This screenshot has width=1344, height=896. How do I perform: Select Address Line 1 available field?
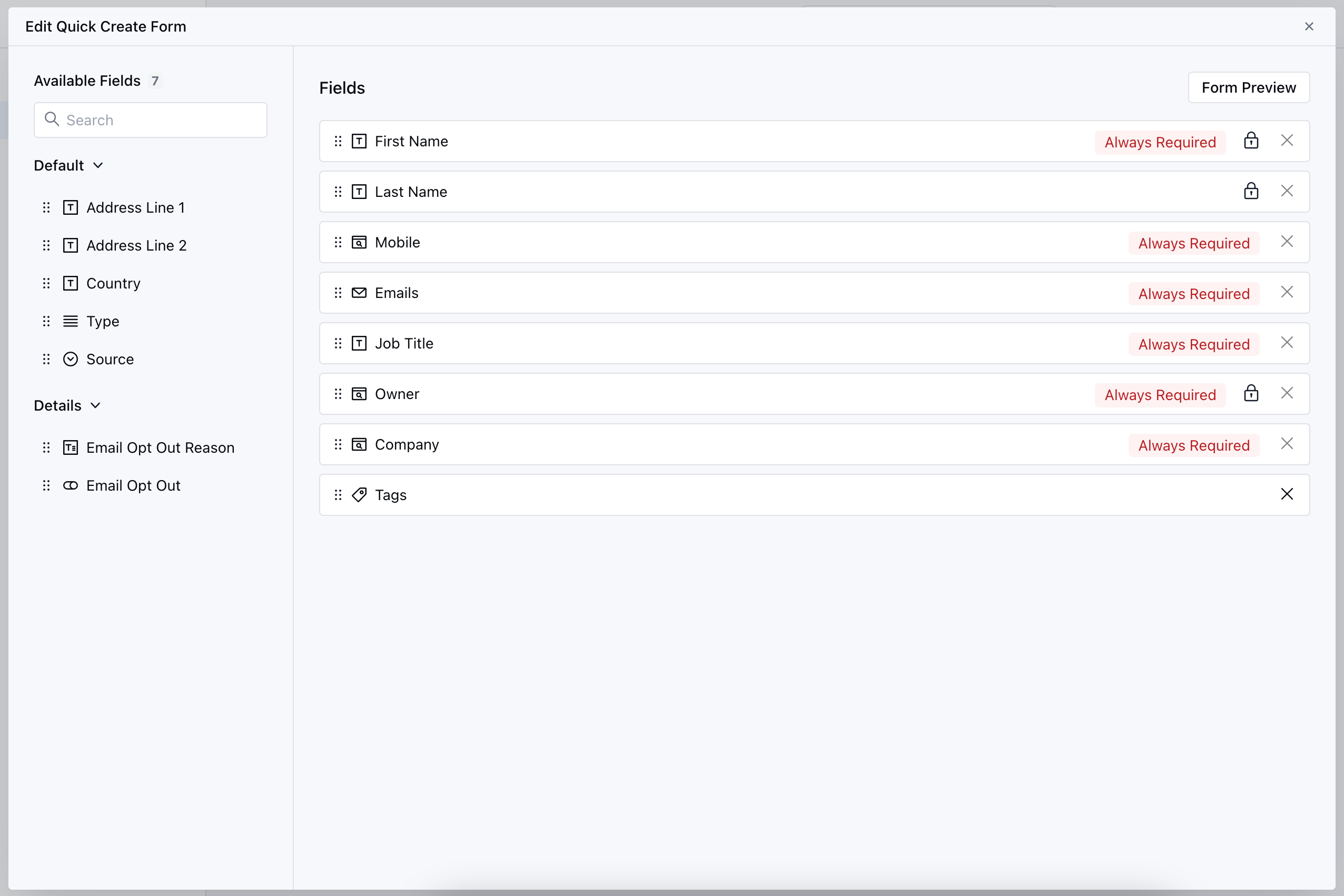tap(135, 207)
